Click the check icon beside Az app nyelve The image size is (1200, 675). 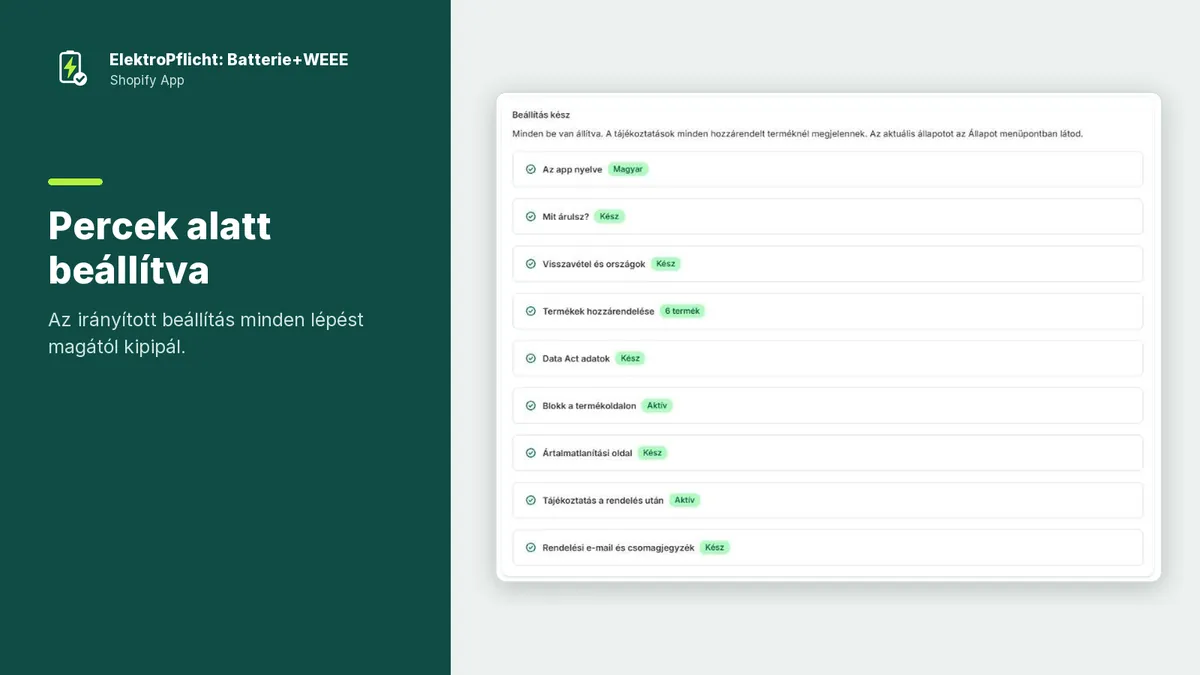pos(531,169)
